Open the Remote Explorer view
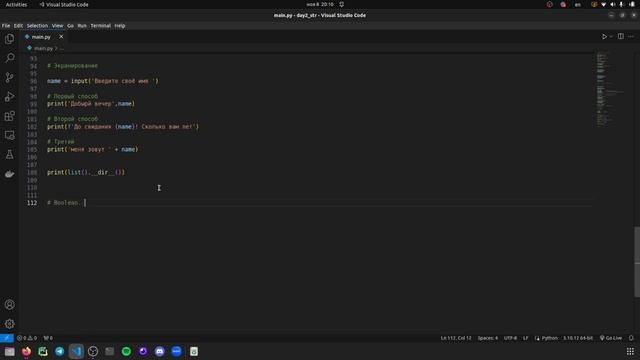This screenshot has height=360, width=640. pyautogui.click(x=9, y=135)
